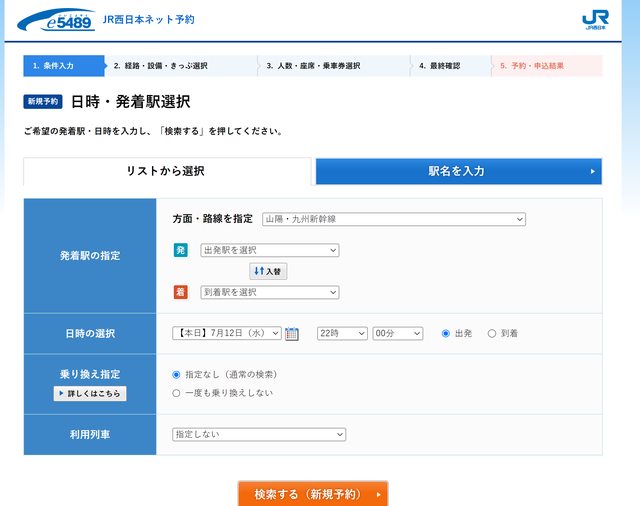The width and height of the screenshot is (640, 506).
Task: Click the JR West Japan logo
Action: 594,20
